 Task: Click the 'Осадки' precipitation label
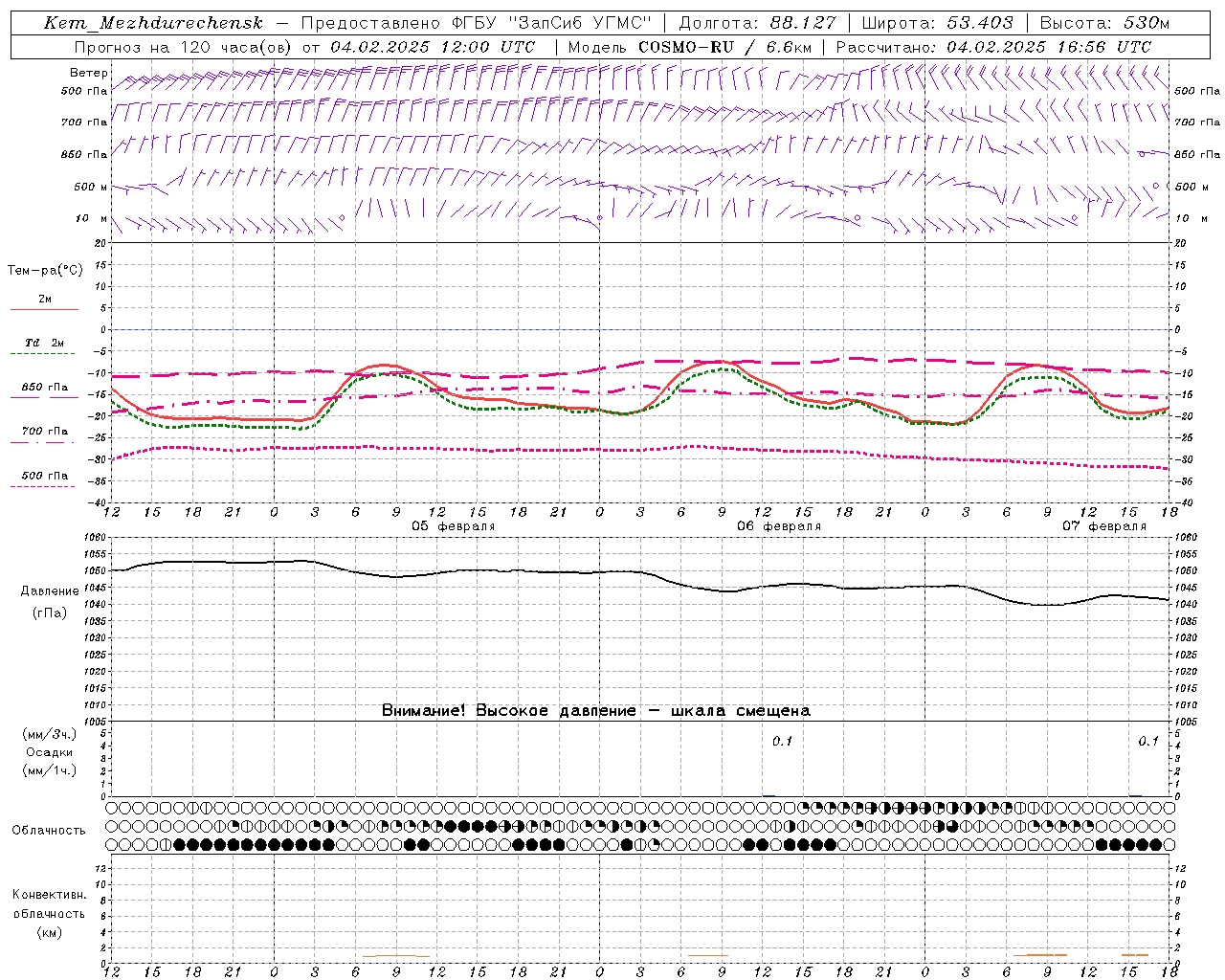click(49, 752)
